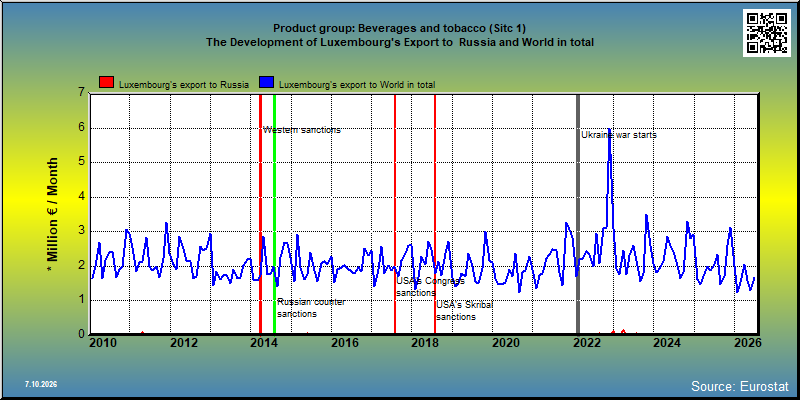Click the y-axis value 1

[82, 300]
